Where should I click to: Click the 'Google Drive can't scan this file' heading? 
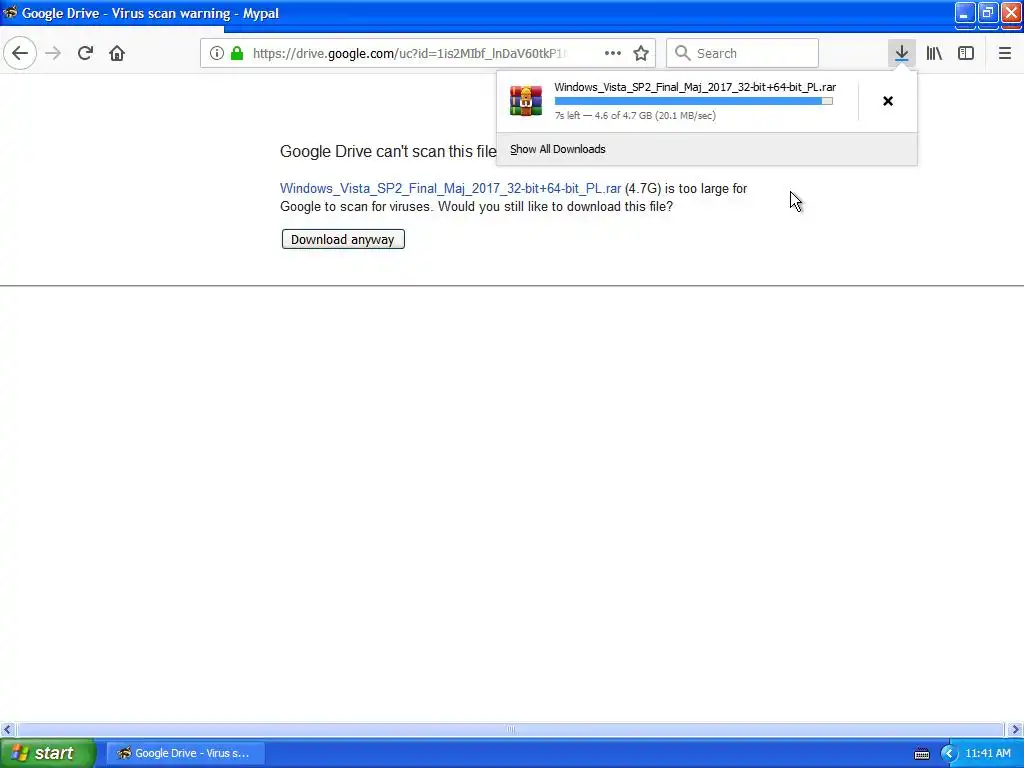point(388,152)
